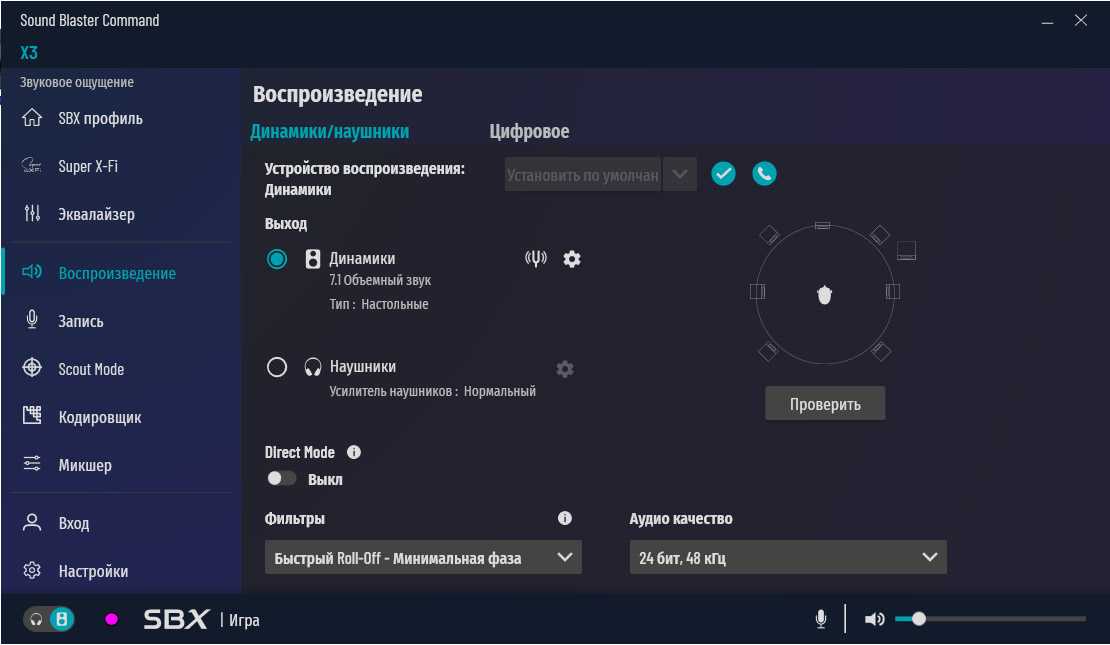Enable the Direct Mode switch
The height and width of the screenshot is (645, 1110).
pos(282,479)
